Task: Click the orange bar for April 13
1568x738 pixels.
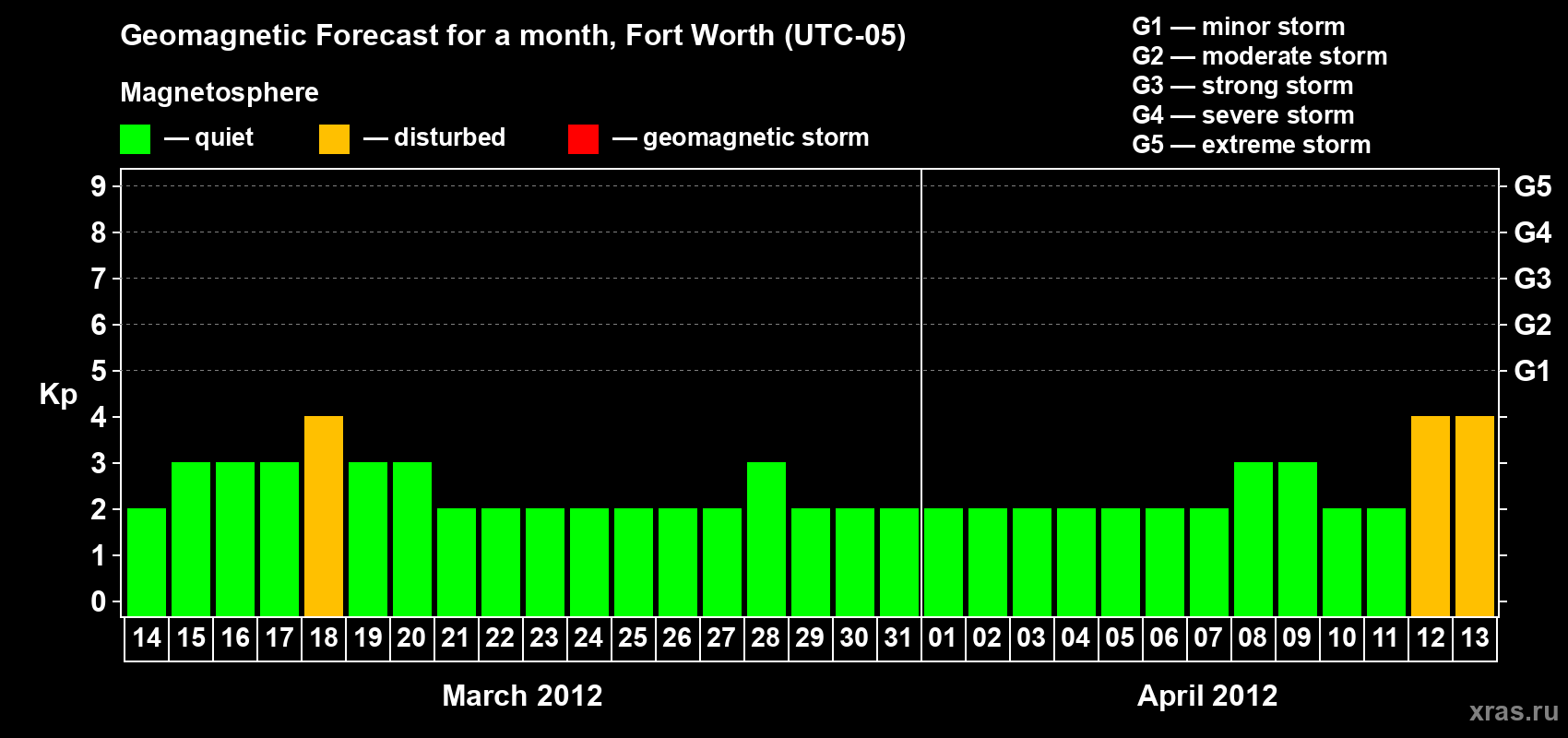Action: [1475, 516]
